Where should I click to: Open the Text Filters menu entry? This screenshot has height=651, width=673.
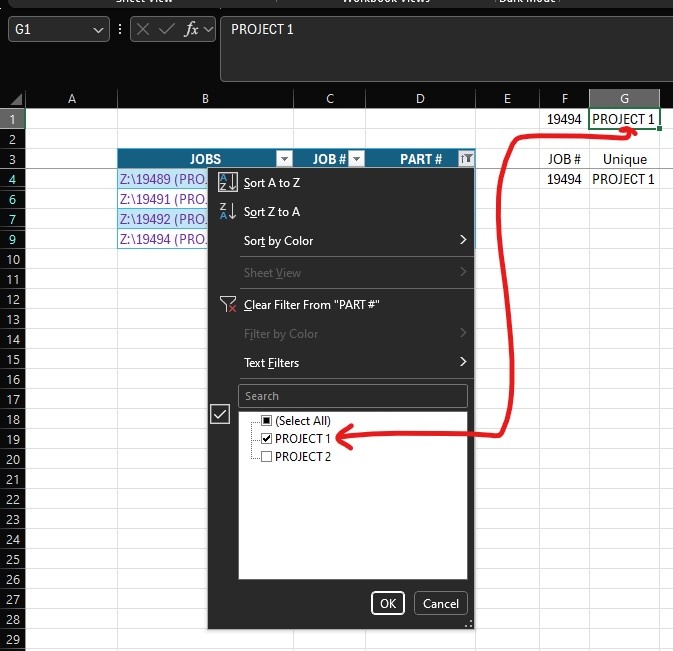point(341,363)
